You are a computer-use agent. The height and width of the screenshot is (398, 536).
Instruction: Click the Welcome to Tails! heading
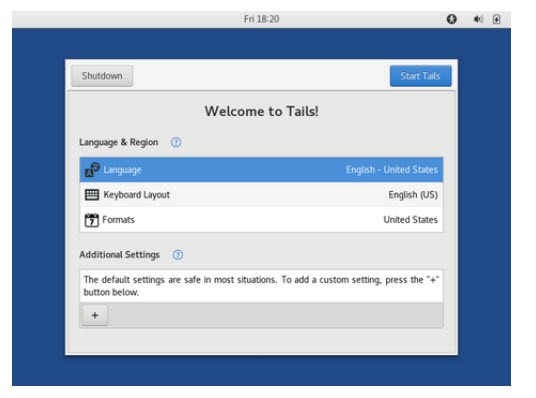point(262,111)
